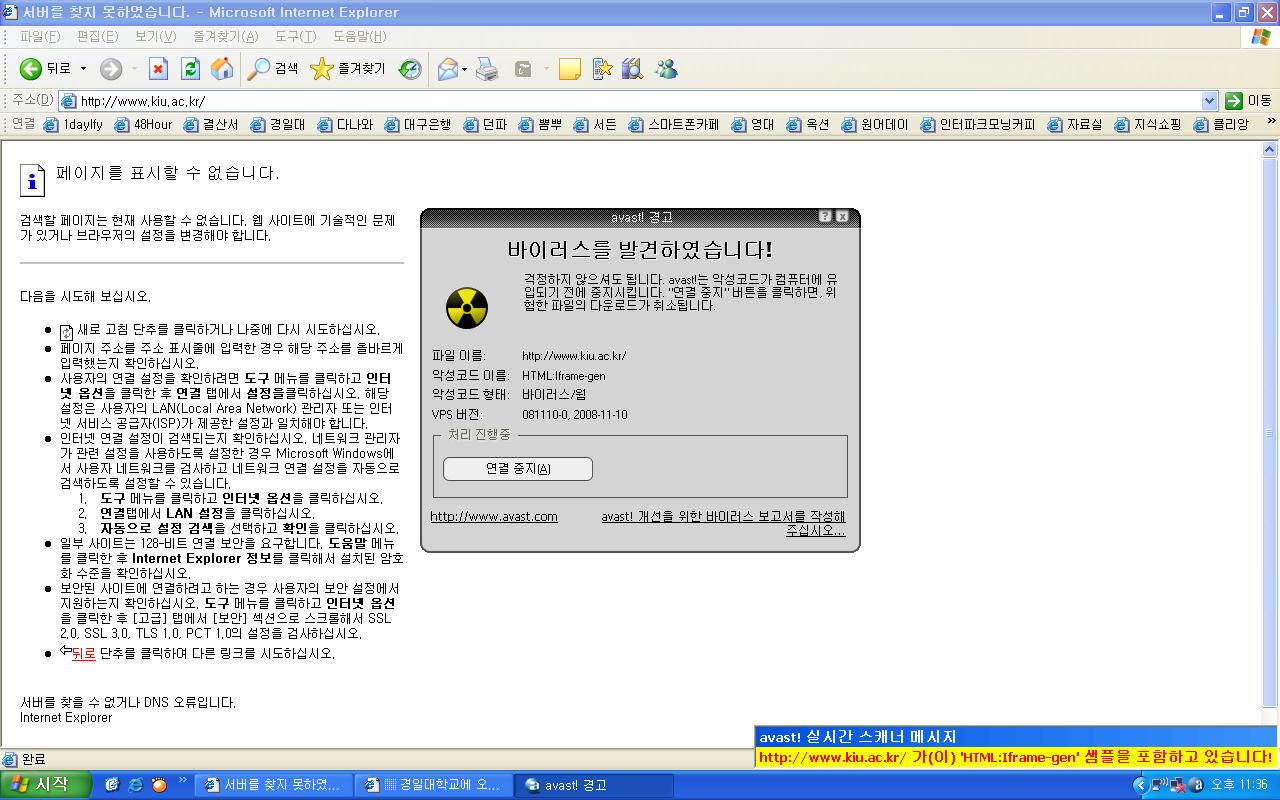Screen dimensions: 1280x800
Task: Open the avast virus report link
Action: [x=723, y=523]
